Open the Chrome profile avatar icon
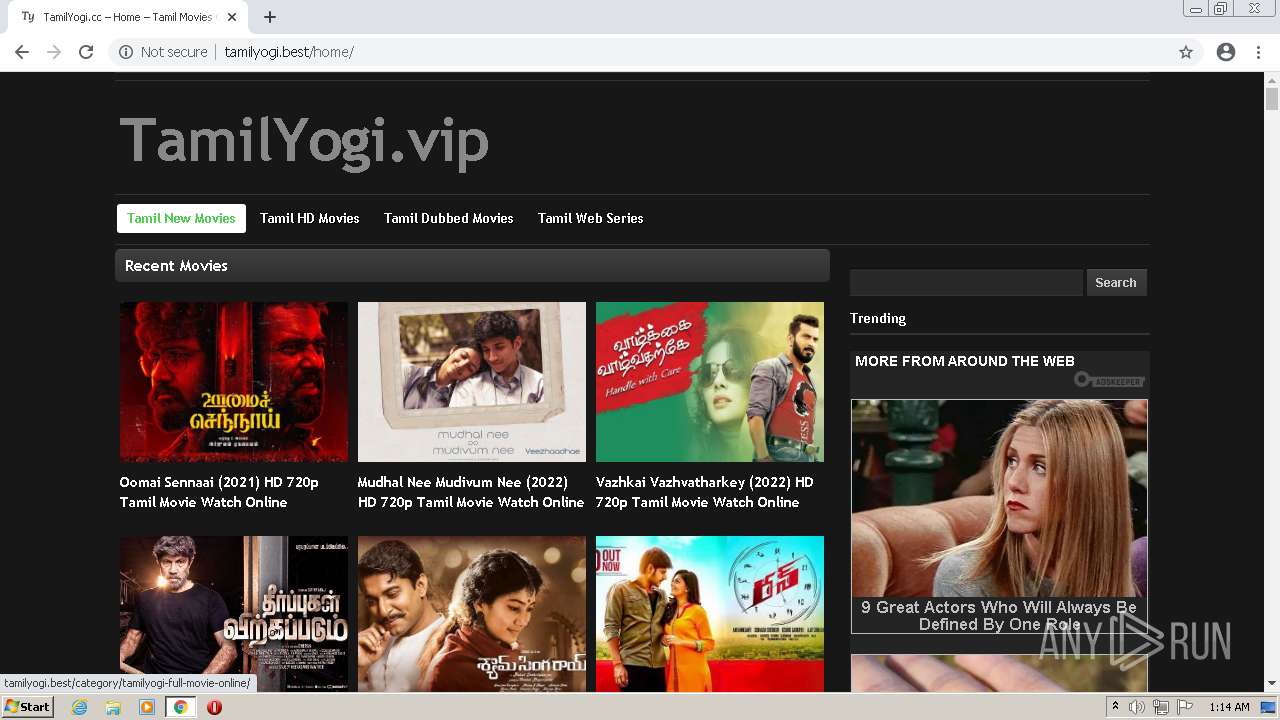 (x=1226, y=52)
